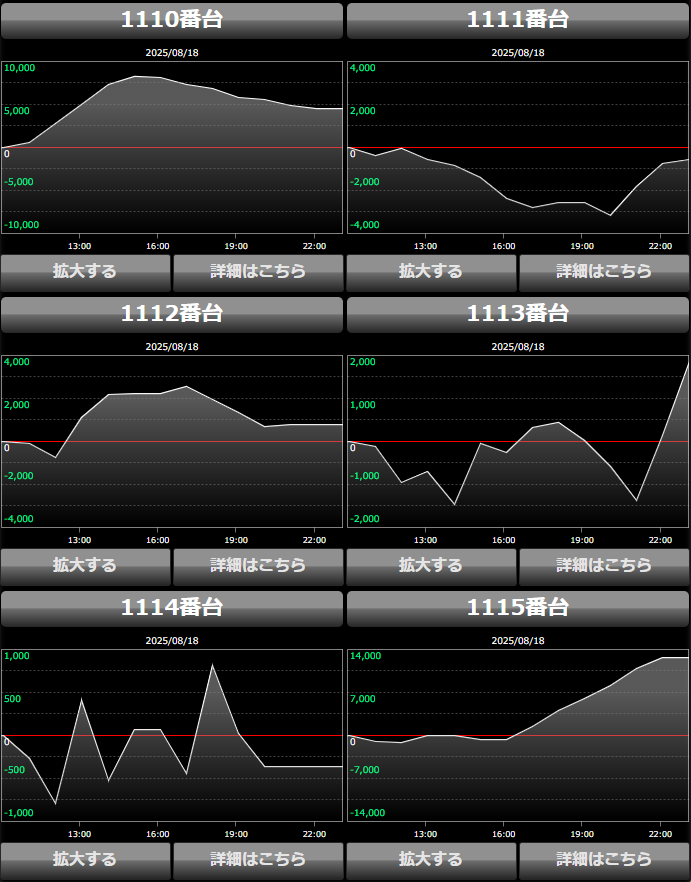Image resolution: width=691 pixels, height=882 pixels.
Task: Click the 2025/08/18 date above 1113 graph
Action: click(x=518, y=347)
